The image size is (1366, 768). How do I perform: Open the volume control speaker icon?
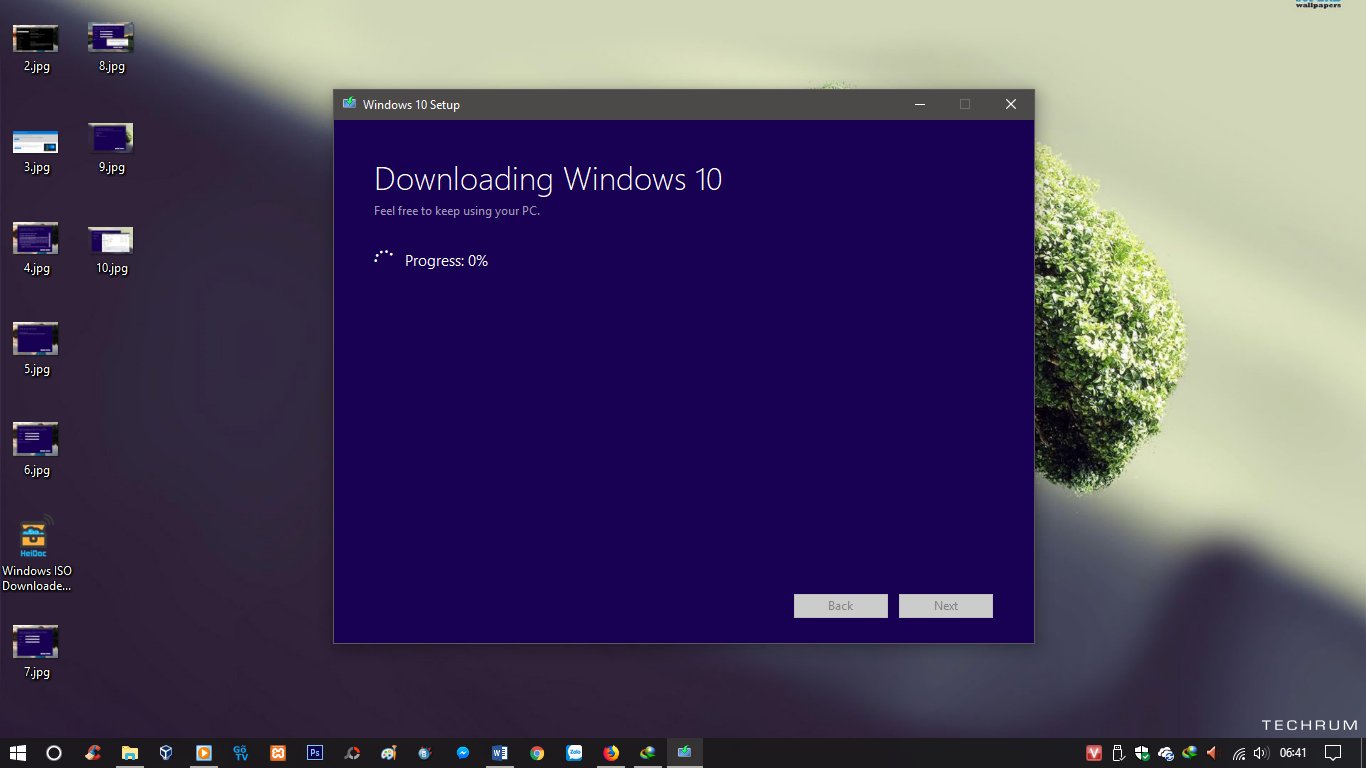1261,753
